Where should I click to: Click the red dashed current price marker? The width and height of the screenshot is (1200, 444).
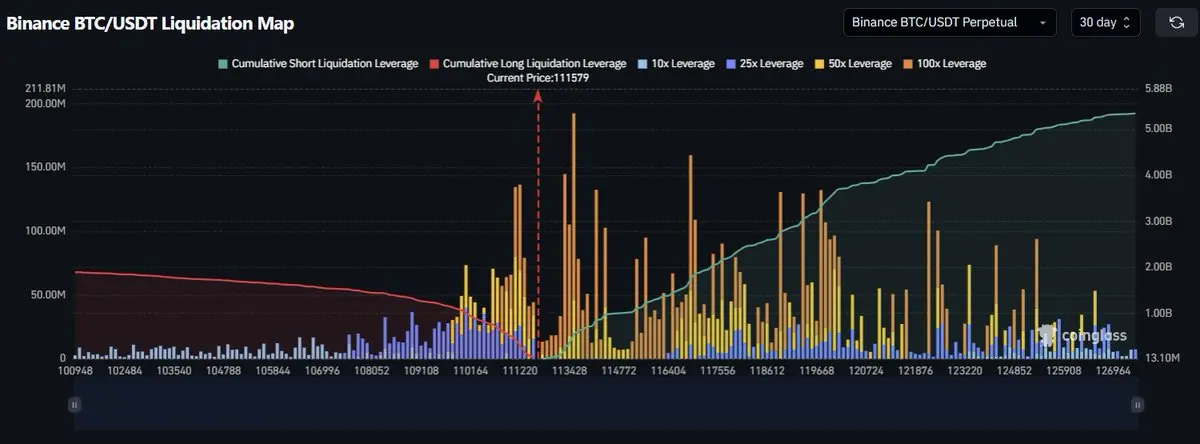pyautogui.click(x=538, y=225)
